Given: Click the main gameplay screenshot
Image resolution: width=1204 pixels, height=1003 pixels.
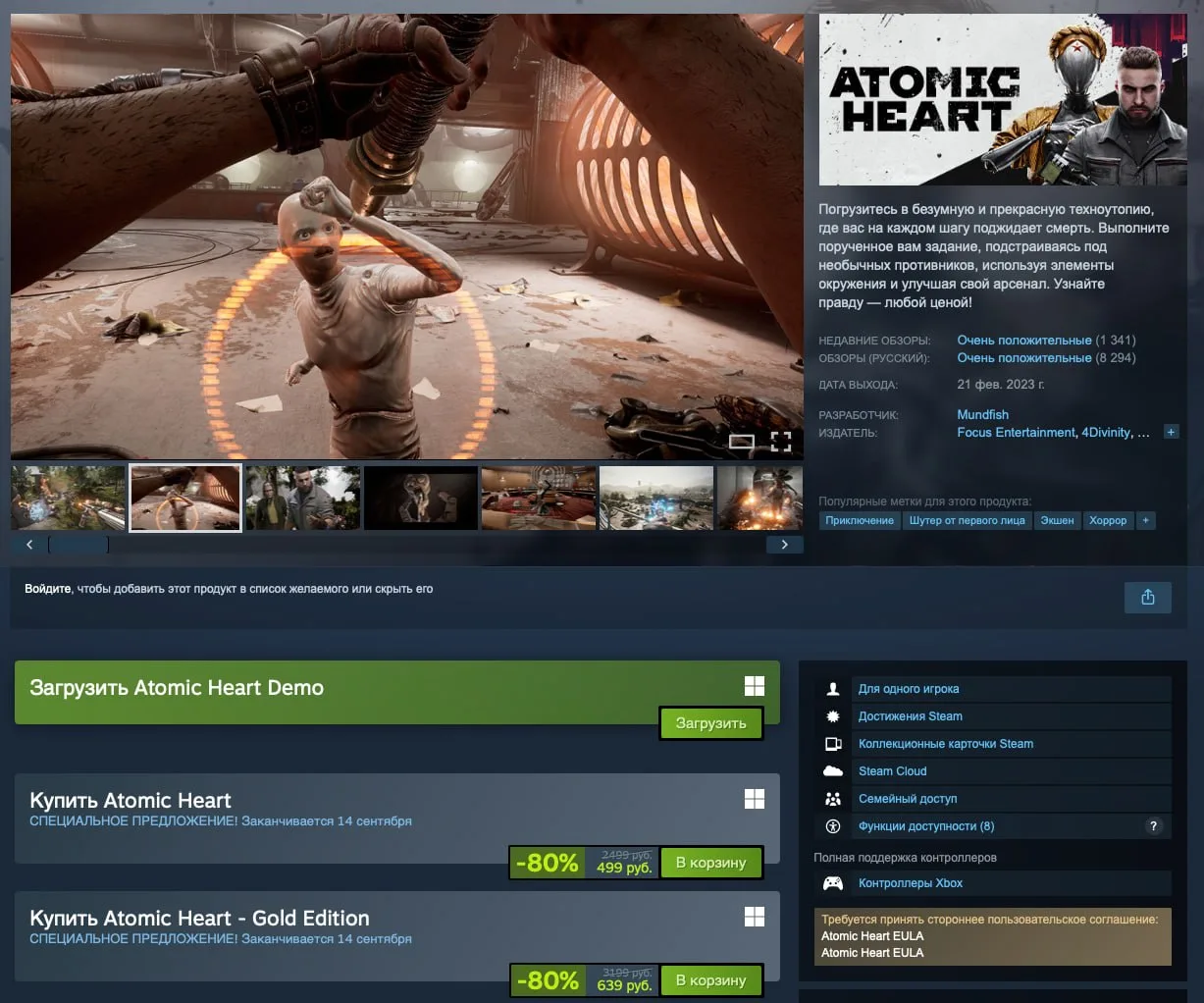Looking at the screenshot, I should tap(407, 237).
